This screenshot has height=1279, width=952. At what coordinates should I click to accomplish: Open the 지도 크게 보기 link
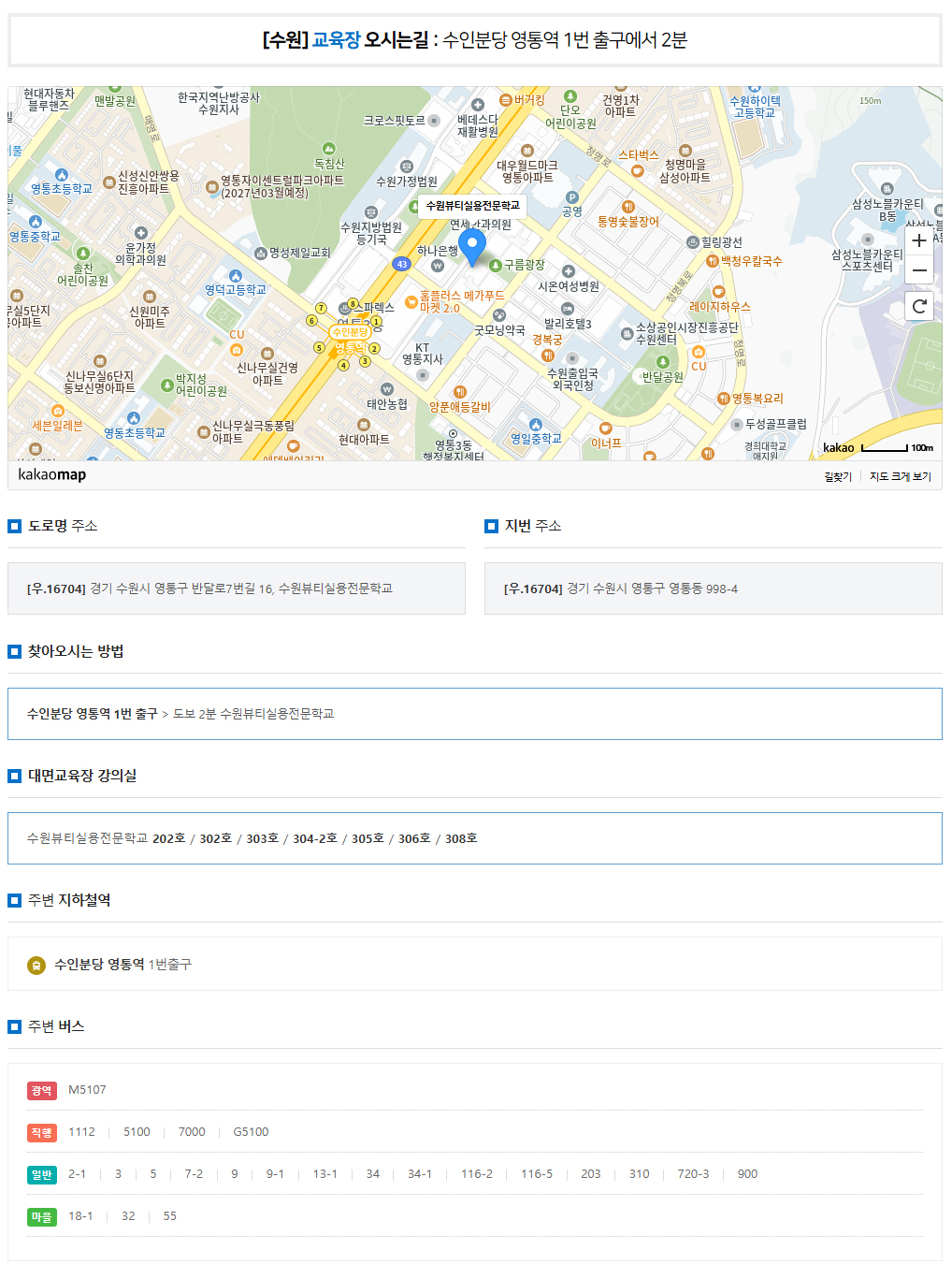click(x=900, y=477)
